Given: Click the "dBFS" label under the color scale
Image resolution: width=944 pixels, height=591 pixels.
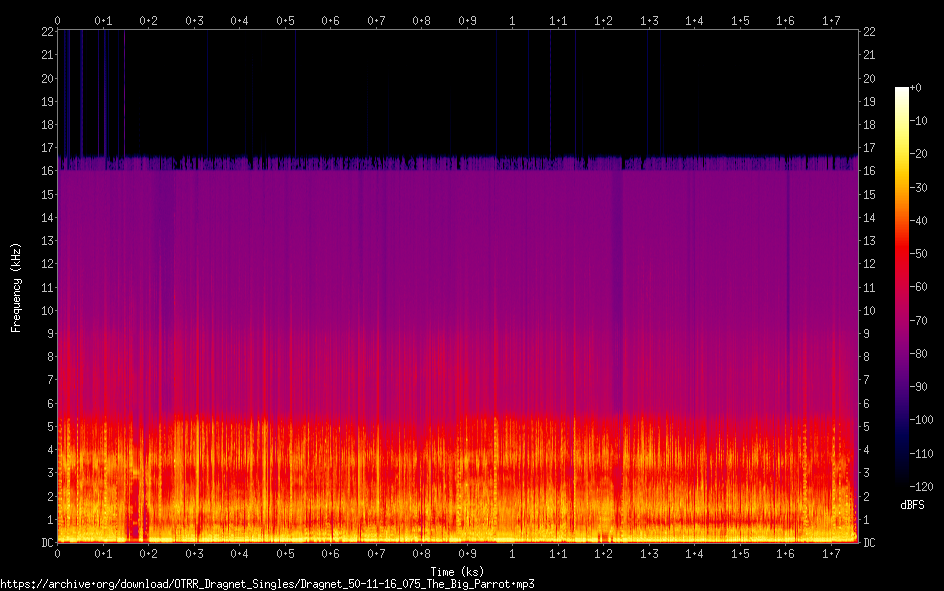Looking at the screenshot, I should coord(912,505).
